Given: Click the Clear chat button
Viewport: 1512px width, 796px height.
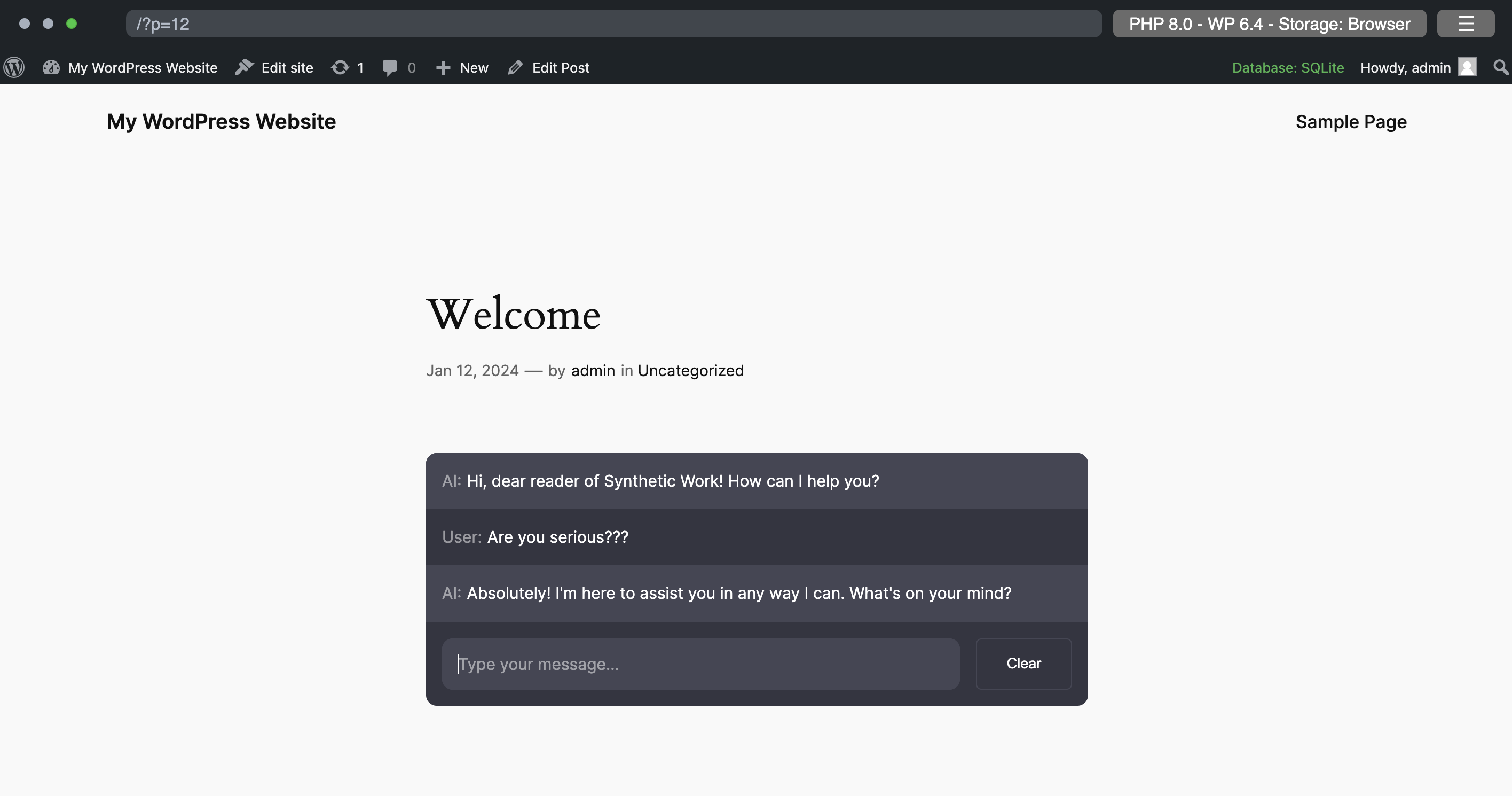Looking at the screenshot, I should tap(1023, 664).
